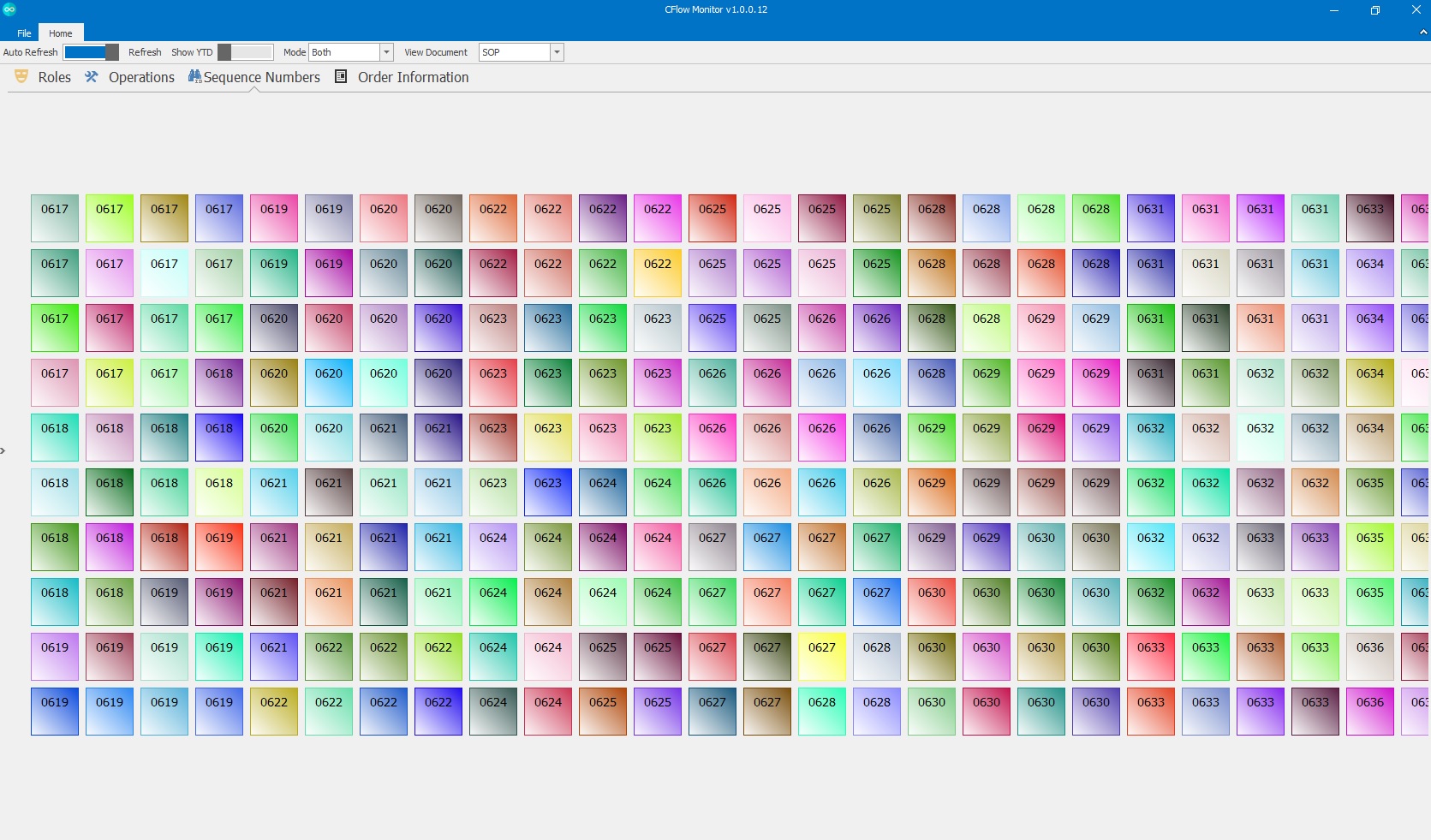Open the View Document dropdown arrow
The height and width of the screenshot is (840, 1431).
(x=557, y=52)
